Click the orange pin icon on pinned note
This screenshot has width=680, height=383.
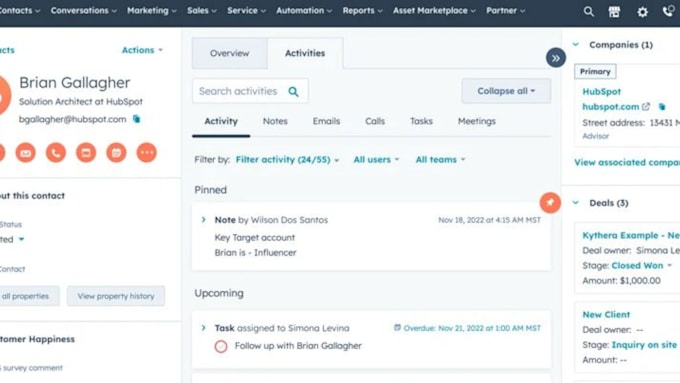click(550, 203)
